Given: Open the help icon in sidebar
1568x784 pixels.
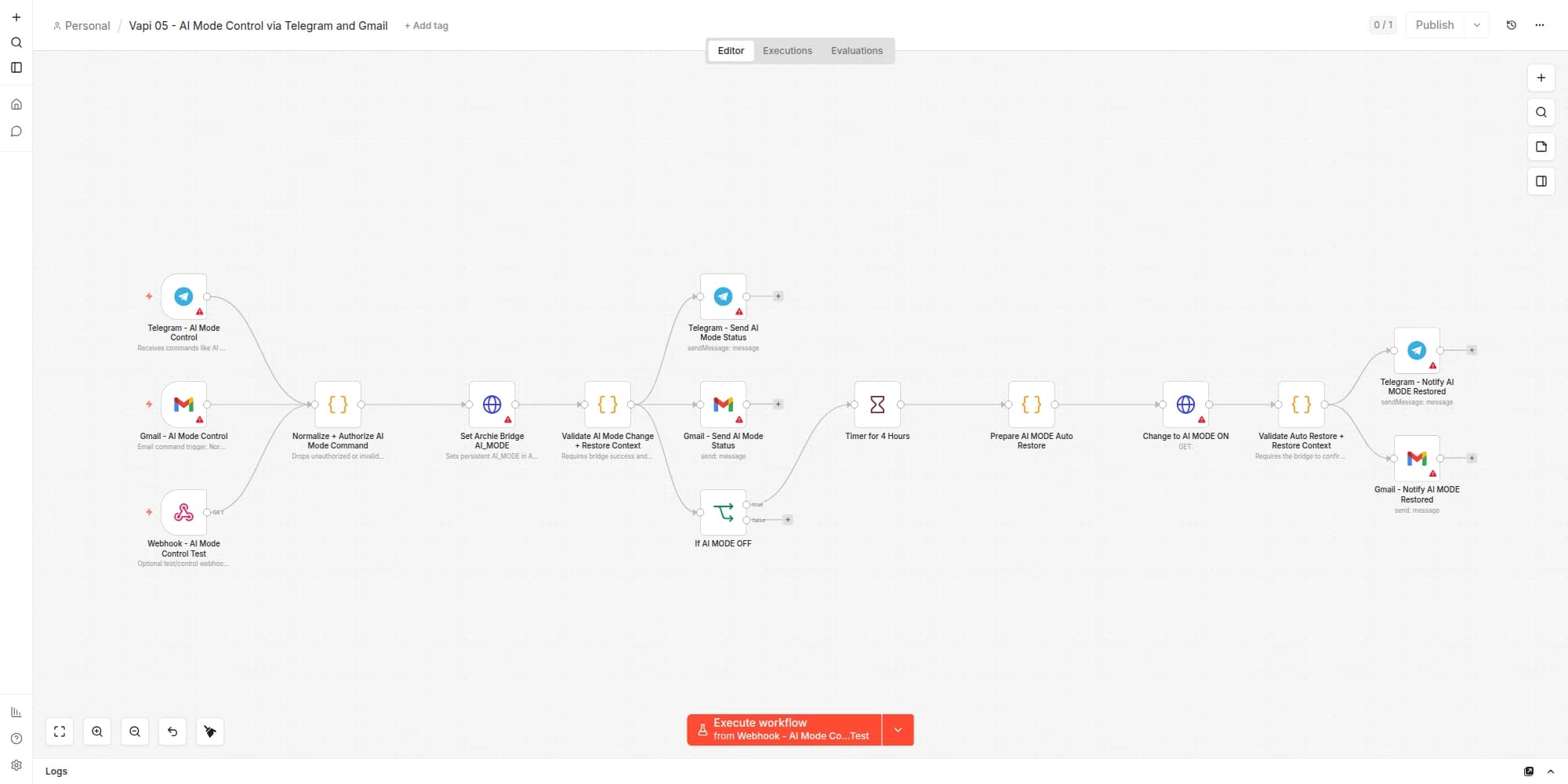Looking at the screenshot, I should (16, 739).
